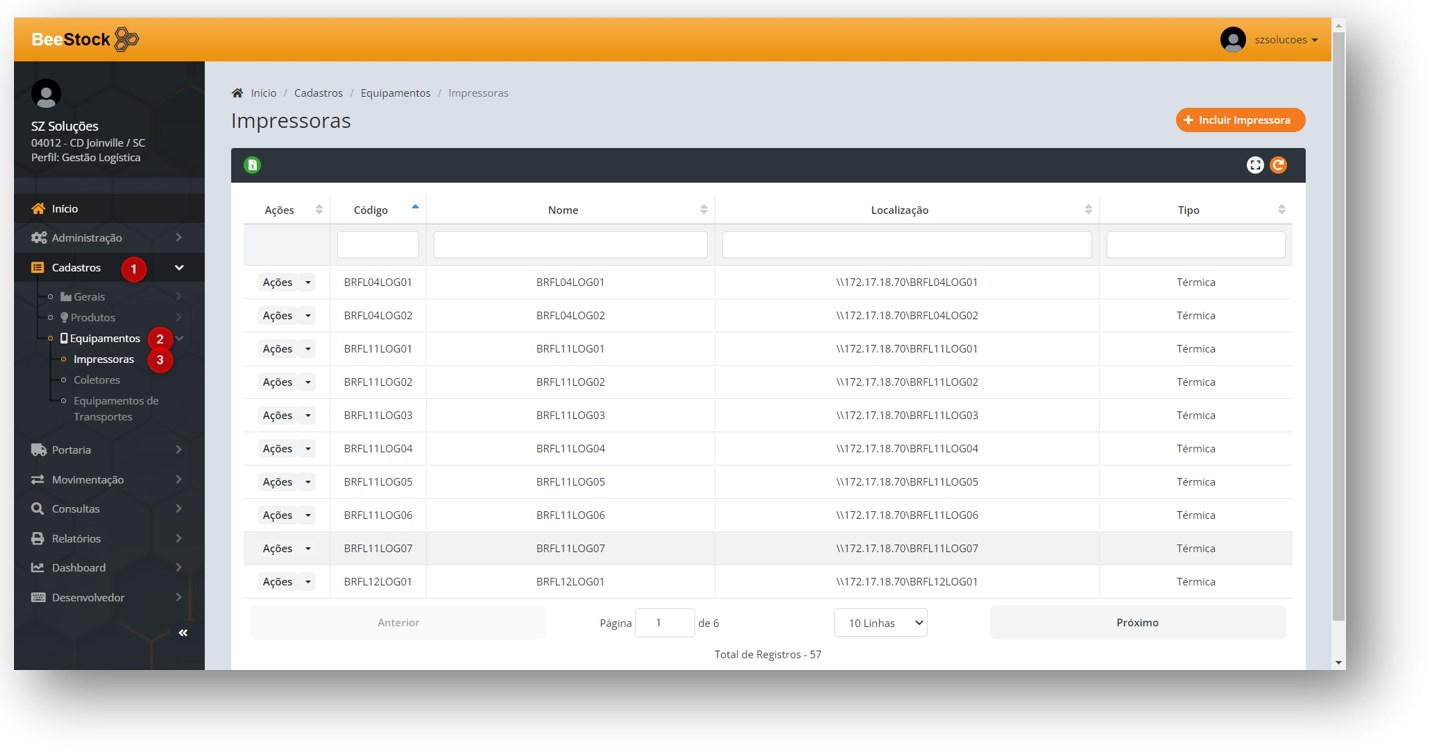Click the home icon in breadcrumb
The image size is (1440, 751).
pyautogui.click(x=237, y=93)
